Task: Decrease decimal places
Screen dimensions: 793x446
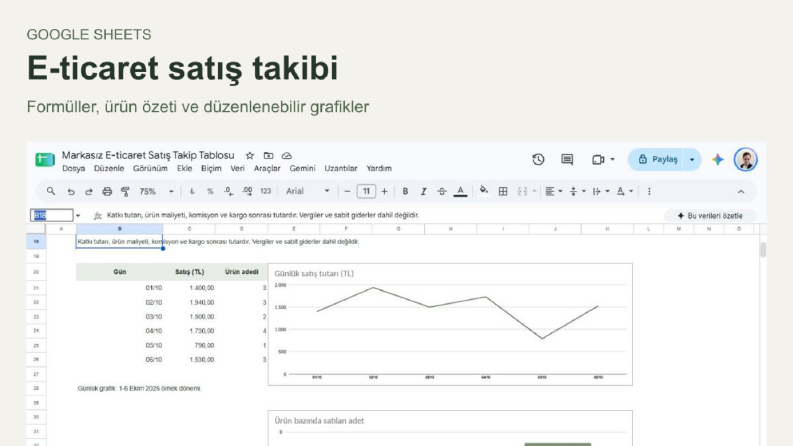Action: point(229,191)
